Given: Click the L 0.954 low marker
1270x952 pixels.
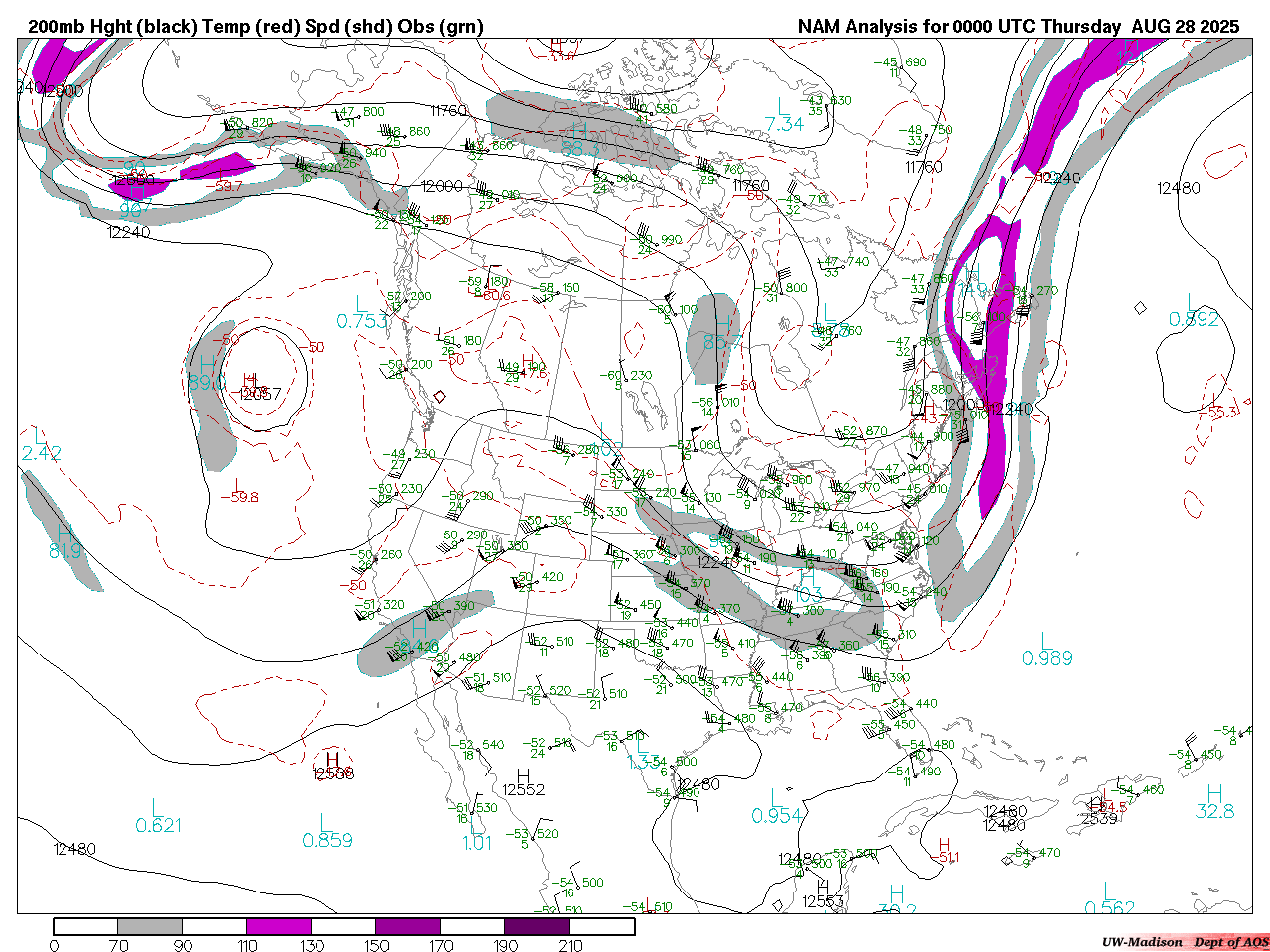Looking at the screenshot, I should [x=776, y=807].
